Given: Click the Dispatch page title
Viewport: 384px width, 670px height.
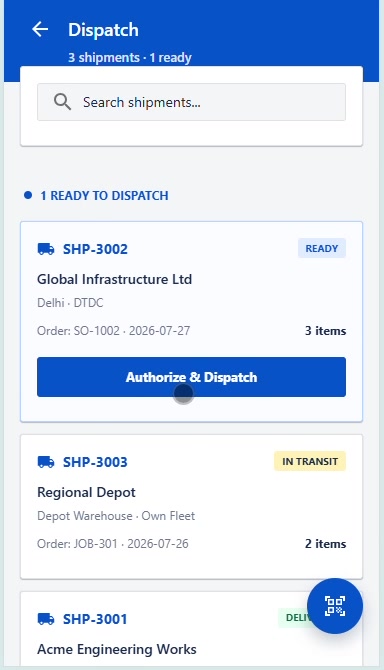Looking at the screenshot, I should [x=103, y=30].
